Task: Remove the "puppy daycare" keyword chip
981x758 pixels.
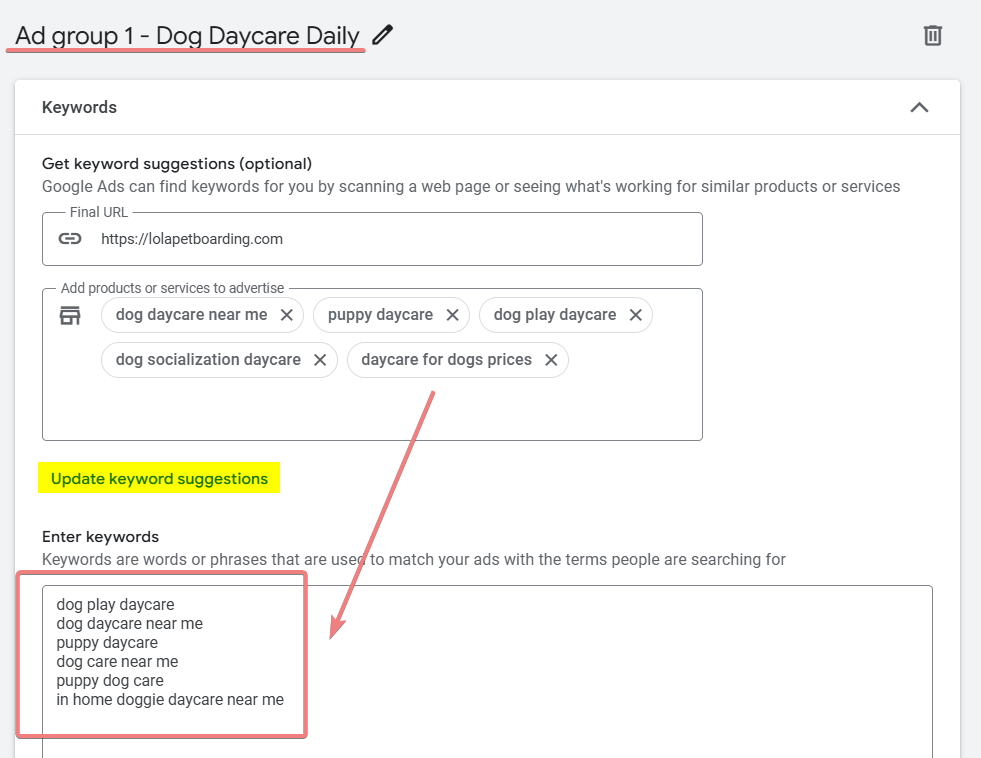Action: tap(451, 314)
